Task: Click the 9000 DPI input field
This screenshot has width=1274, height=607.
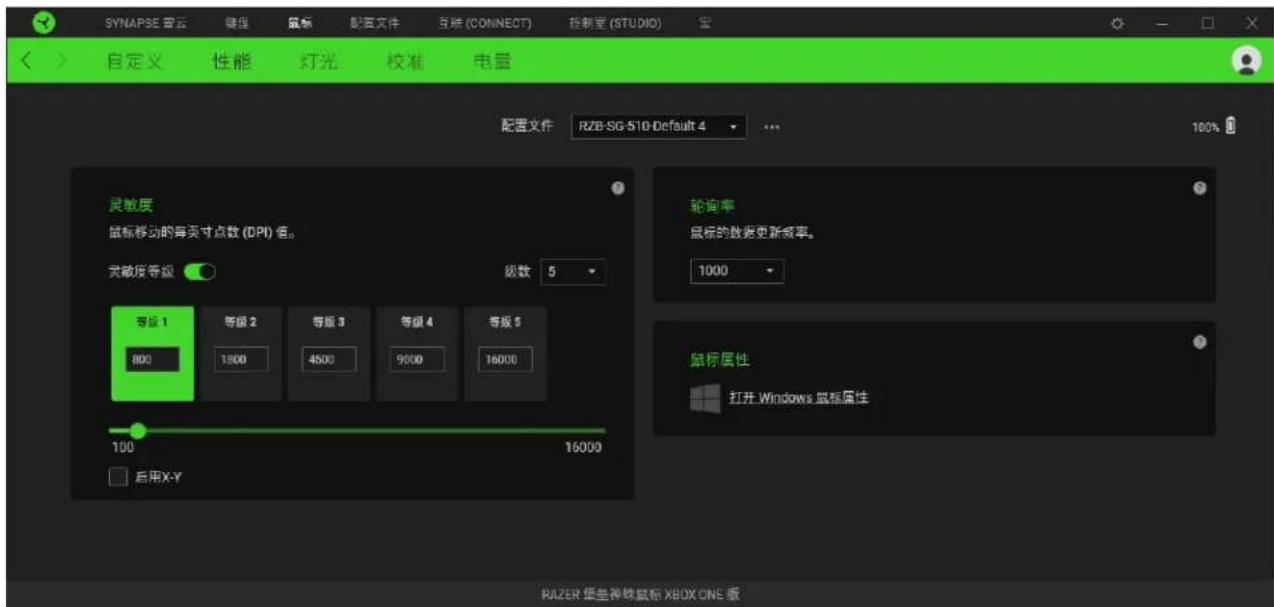Action: [416, 360]
